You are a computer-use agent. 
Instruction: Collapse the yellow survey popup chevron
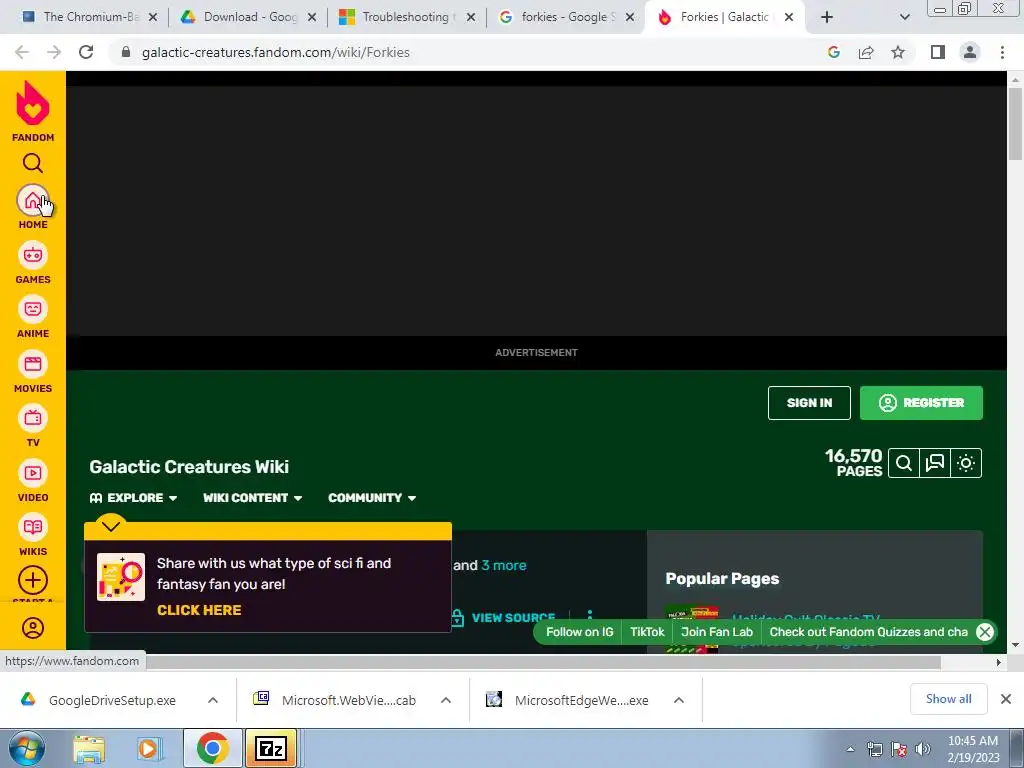(x=111, y=526)
